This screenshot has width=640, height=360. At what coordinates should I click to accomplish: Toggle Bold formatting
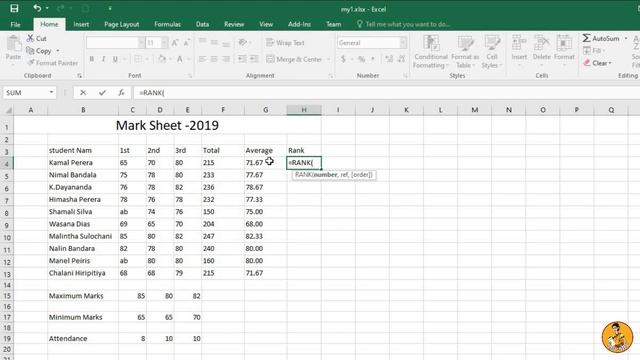(x=91, y=59)
